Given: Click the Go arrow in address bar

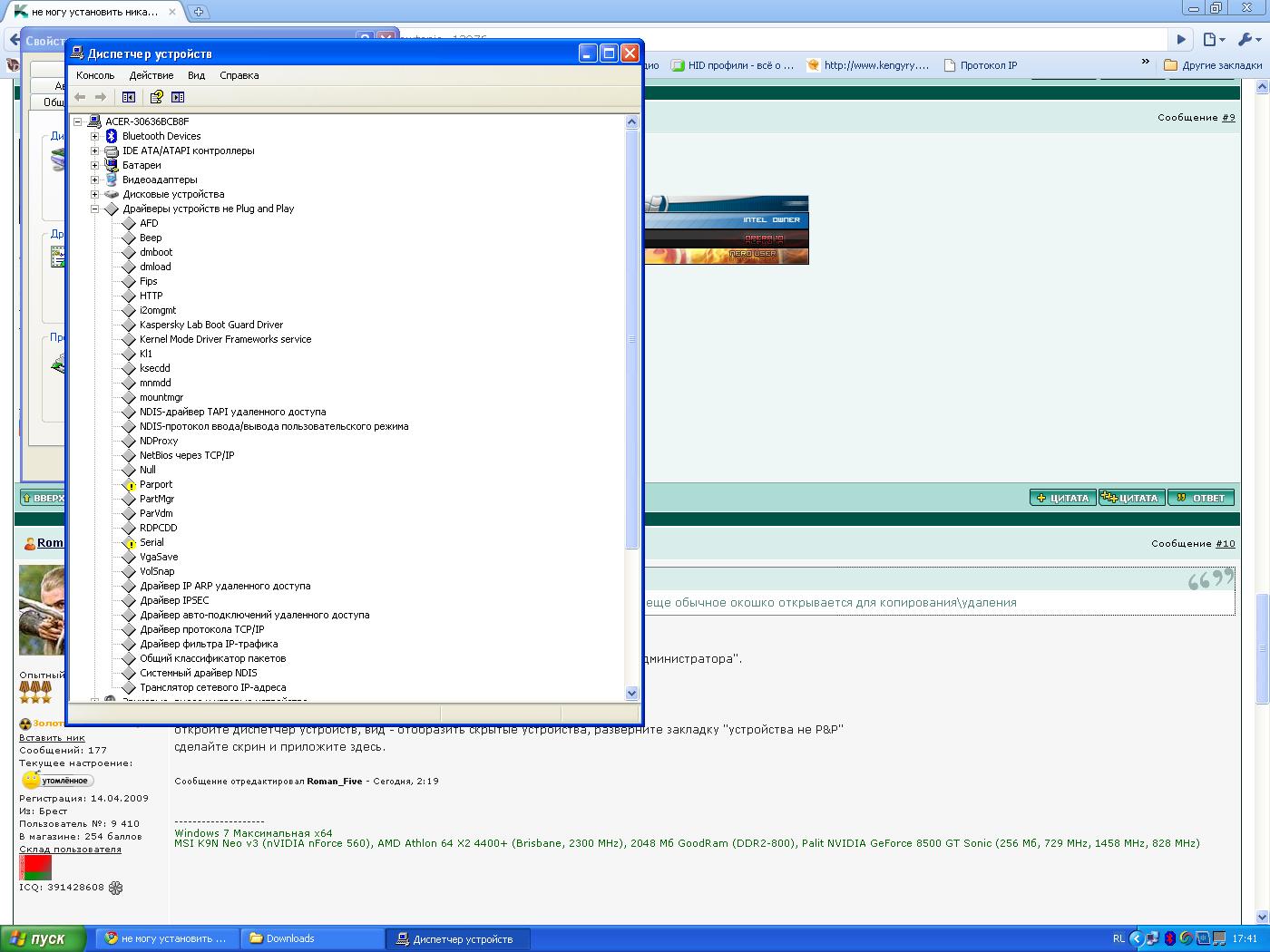Looking at the screenshot, I should click(x=1180, y=39).
